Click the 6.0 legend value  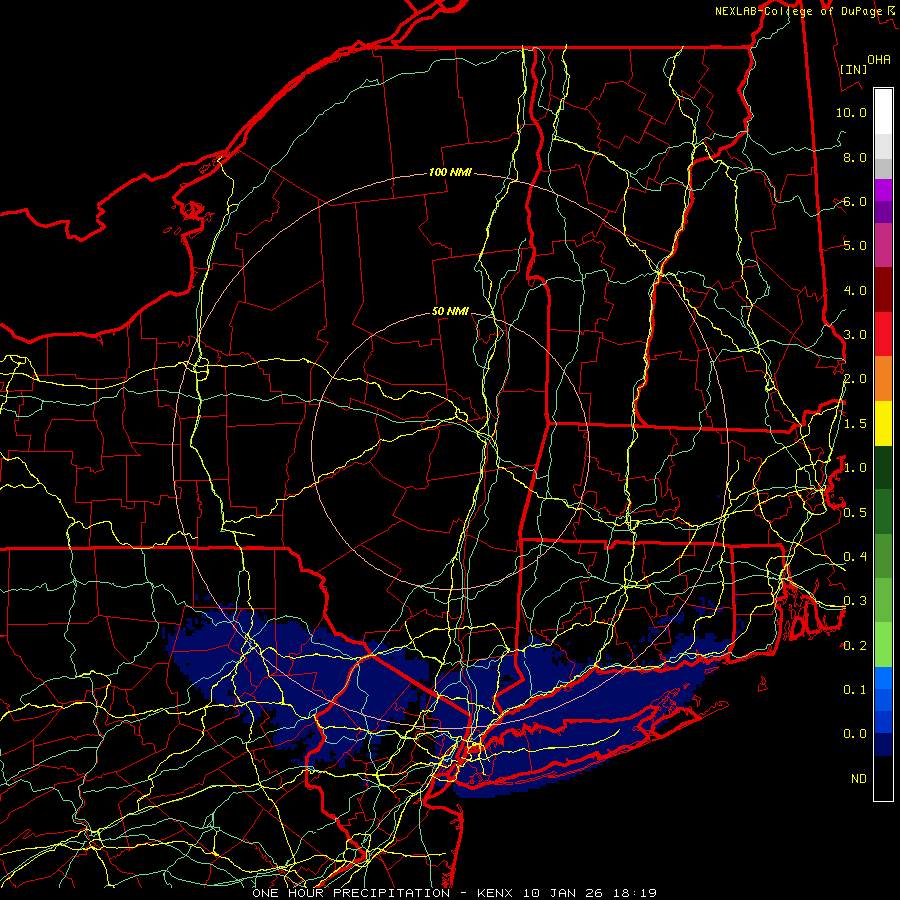coord(854,201)
